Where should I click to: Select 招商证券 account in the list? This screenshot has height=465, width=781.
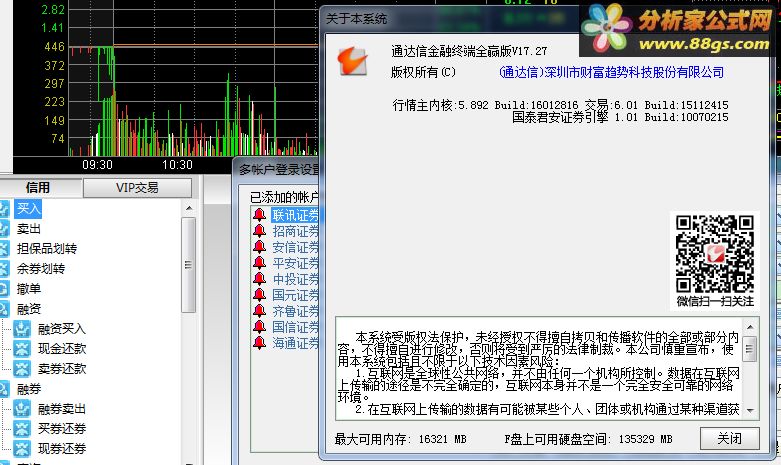(x=295, y=231)
